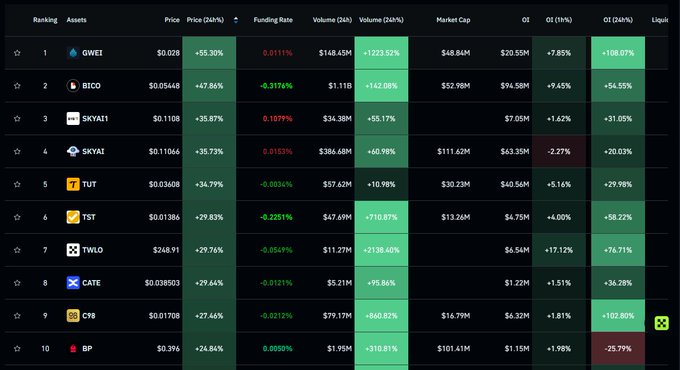The image size is (680, 370).
Task: Select GWEI +1223.52% volume change cell
Action: [x=381, y=53]
